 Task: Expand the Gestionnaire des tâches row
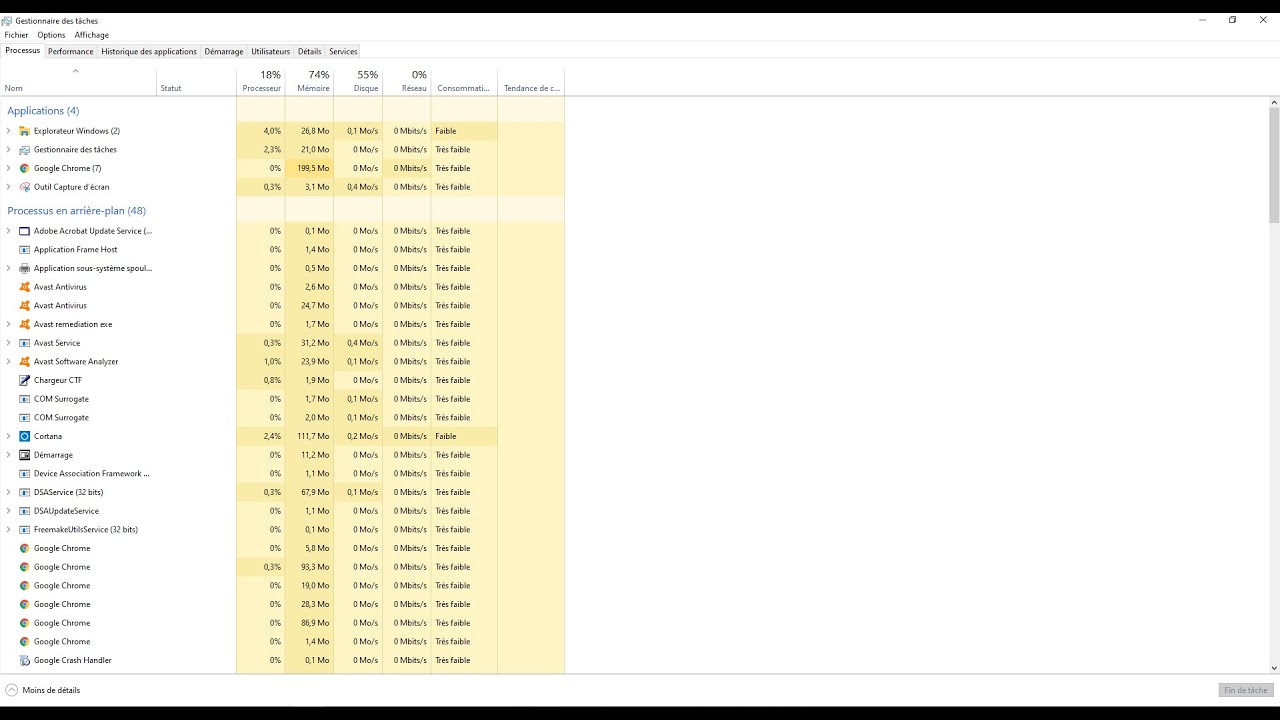[9, 150]
